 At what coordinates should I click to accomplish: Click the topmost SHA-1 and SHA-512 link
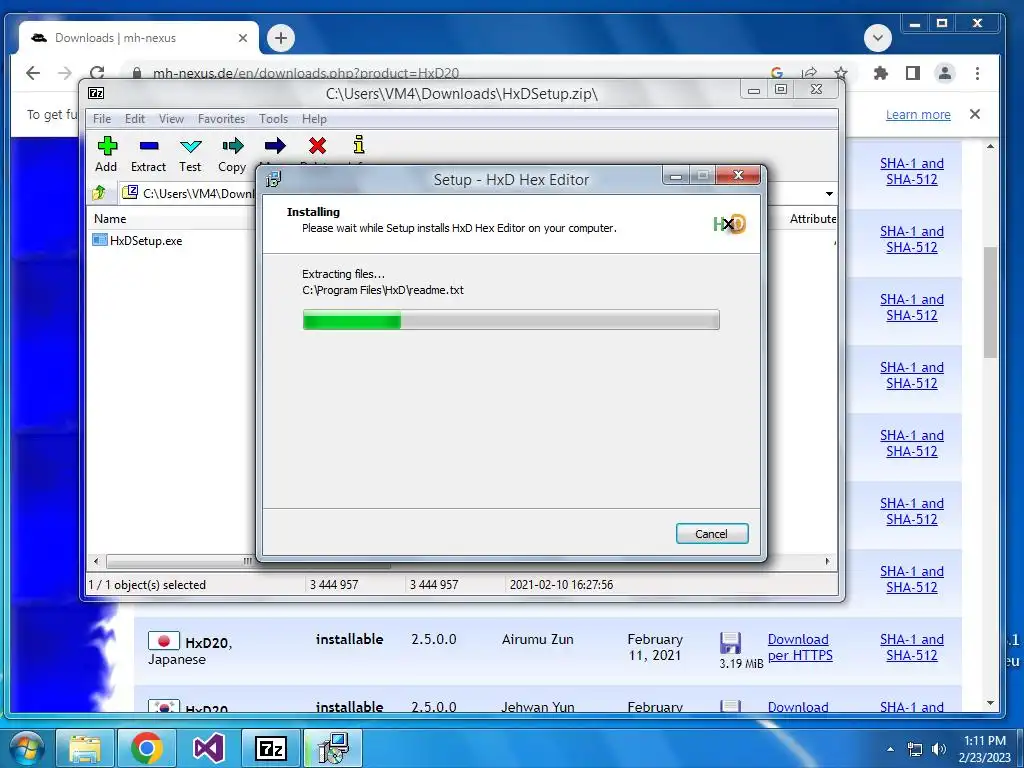pyautogui.click(x=912, y=171)
